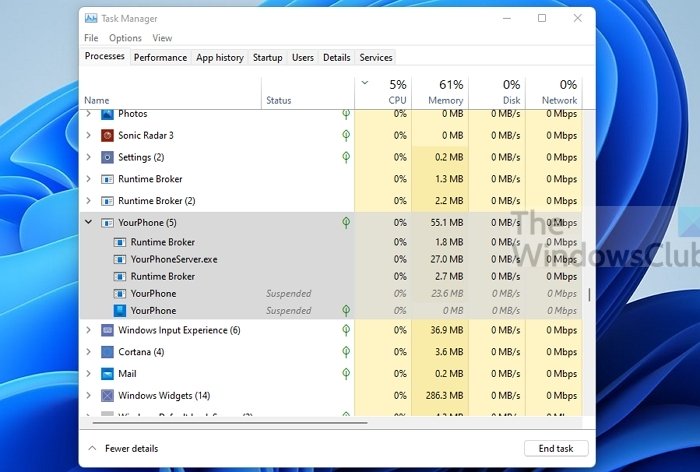Click the YourPhone group icon
700x472 pixels.
coord(108,222)
